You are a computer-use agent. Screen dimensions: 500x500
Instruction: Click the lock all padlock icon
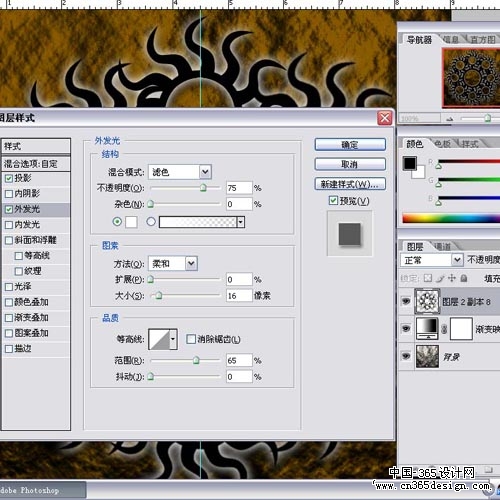pos(464,278)
